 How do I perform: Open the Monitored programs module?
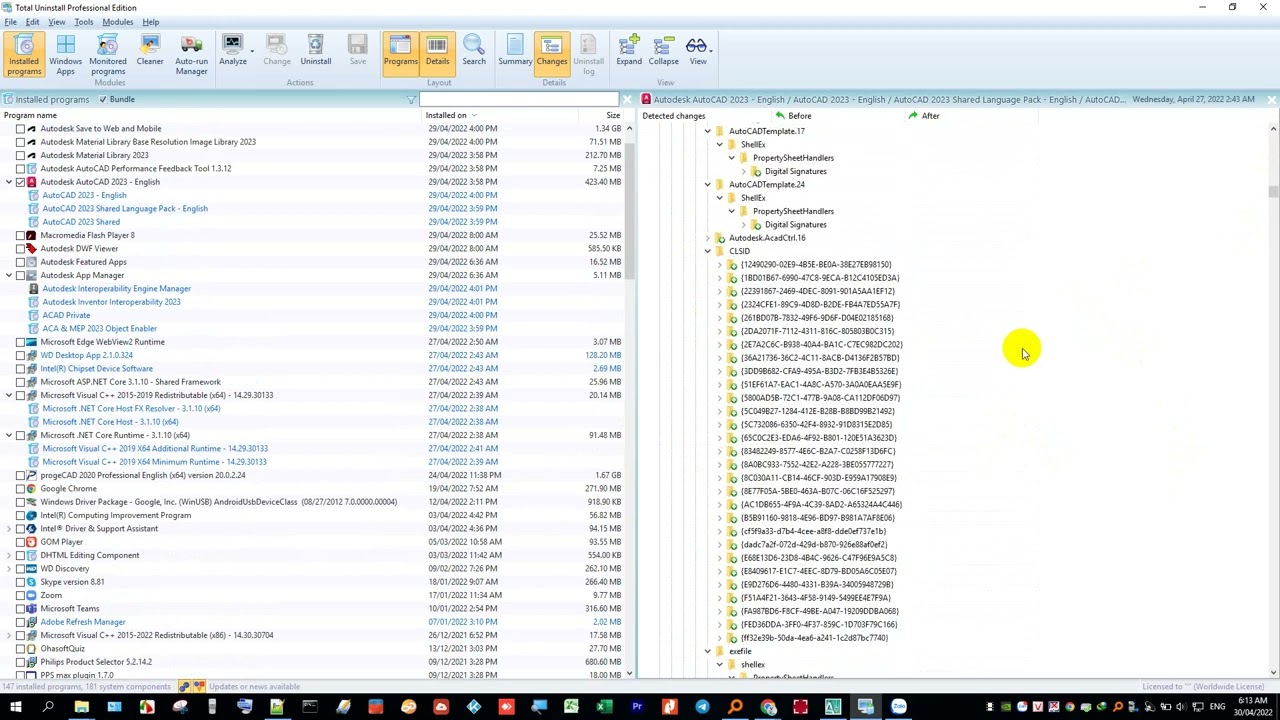click(x=108, y=54)
